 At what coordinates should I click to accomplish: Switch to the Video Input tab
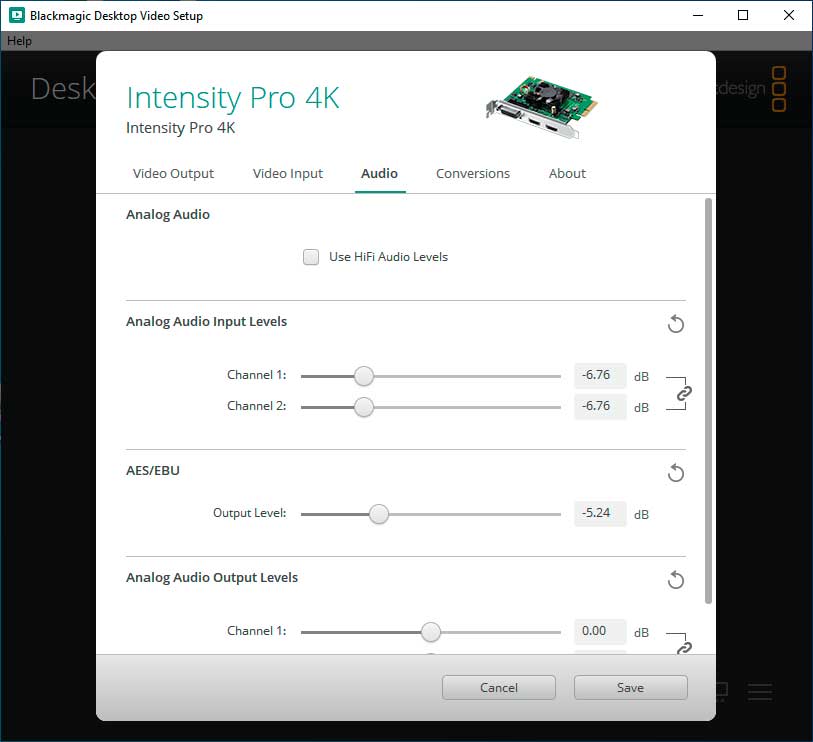(x=288, y=173)
